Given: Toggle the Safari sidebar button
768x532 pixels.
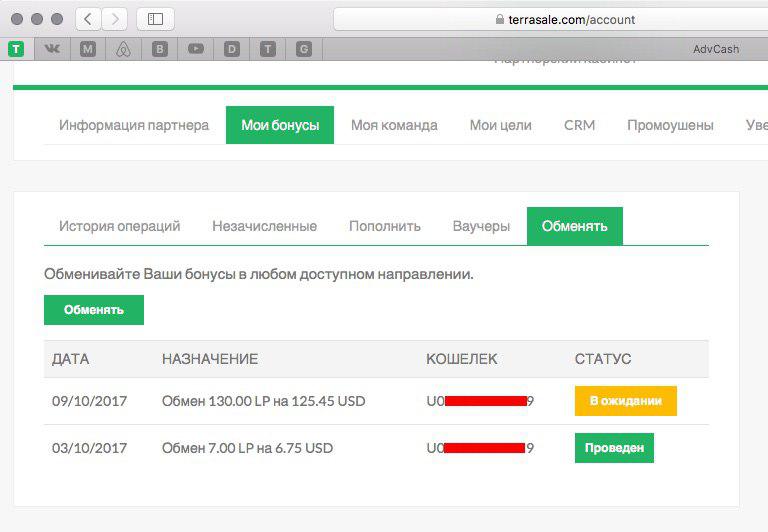Looking at the screenshot, I should click(155, 19).
